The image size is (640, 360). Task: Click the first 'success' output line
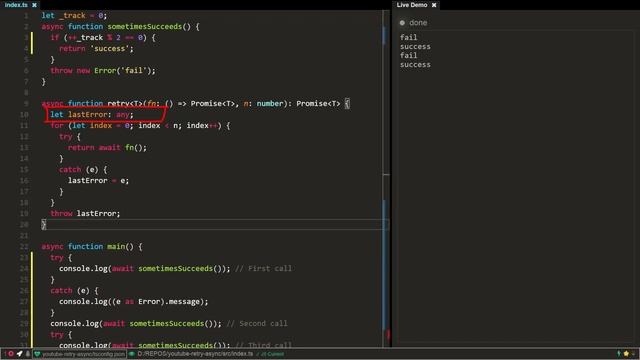click(x=415, y=47)
